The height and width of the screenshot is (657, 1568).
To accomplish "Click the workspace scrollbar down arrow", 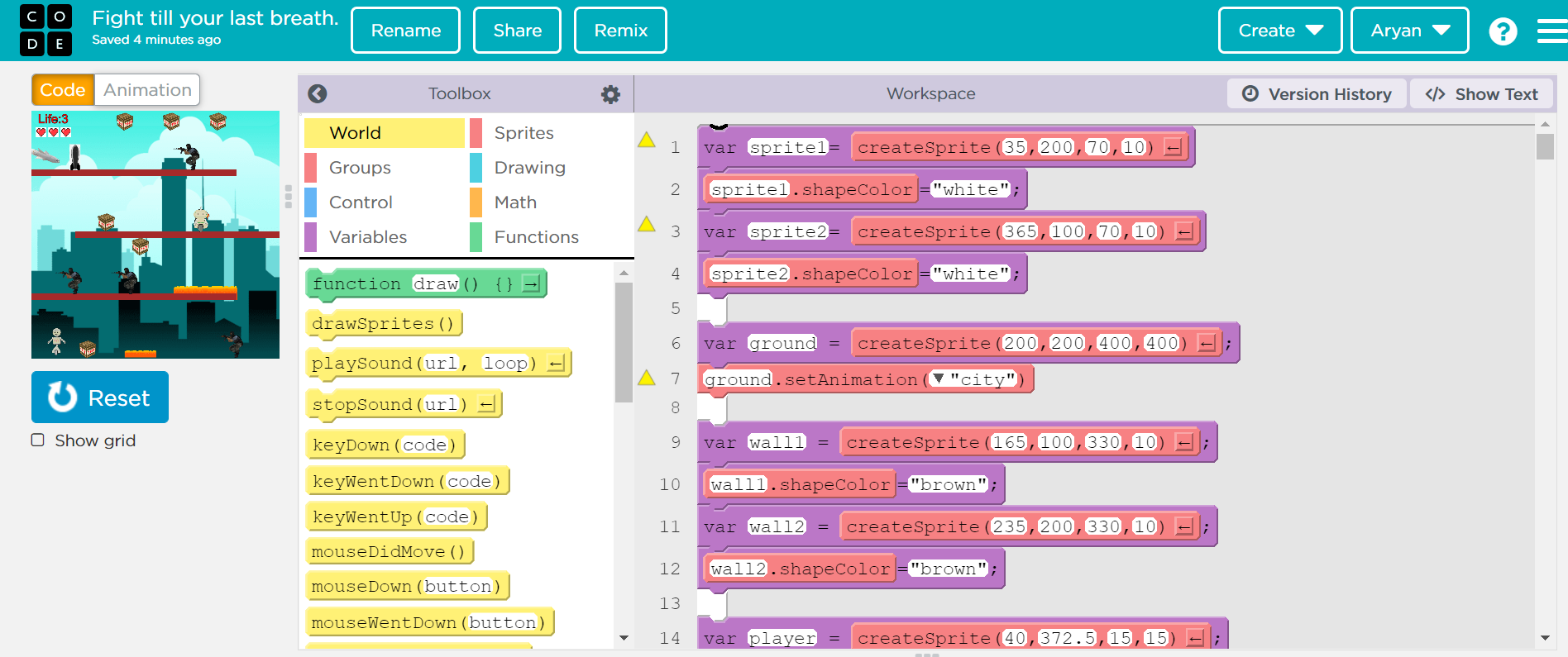I will 1545,638.
